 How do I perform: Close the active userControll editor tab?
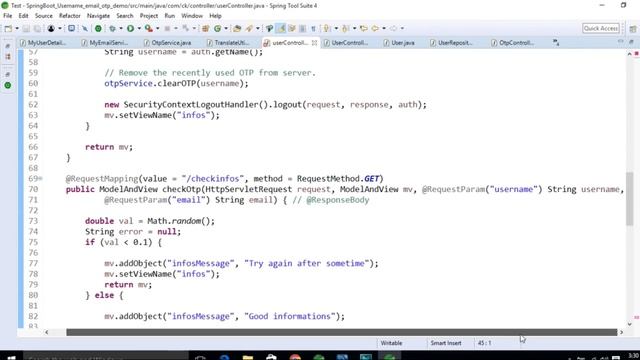click(314, 42)
